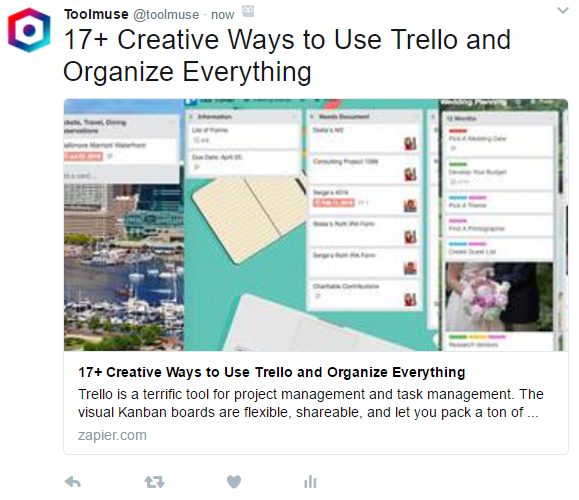Click the "now" tweet timestamp
Viewport: 579px width, 500px height.
222,15
